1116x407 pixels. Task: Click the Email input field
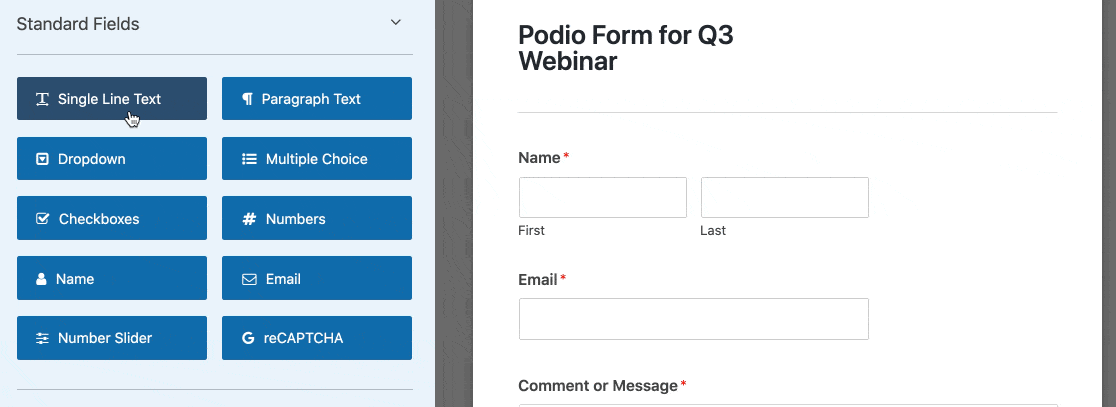(x=693, y=319)
